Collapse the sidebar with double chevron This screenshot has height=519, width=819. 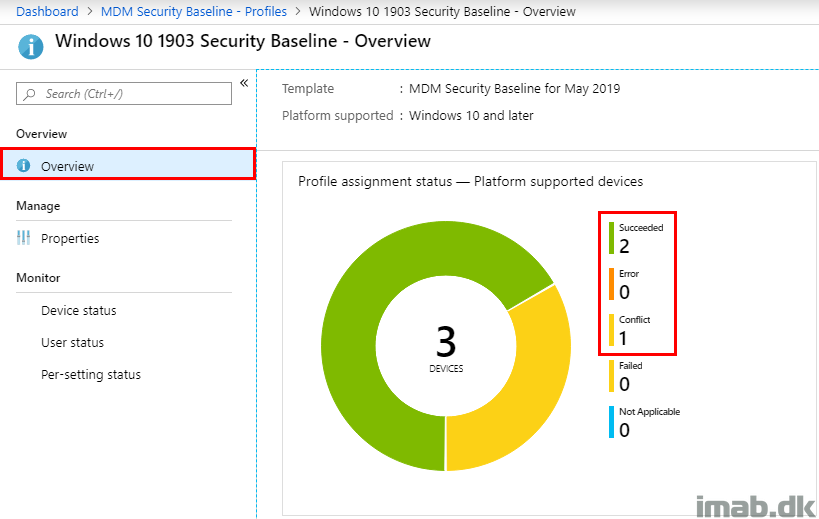tap(244, 83)
